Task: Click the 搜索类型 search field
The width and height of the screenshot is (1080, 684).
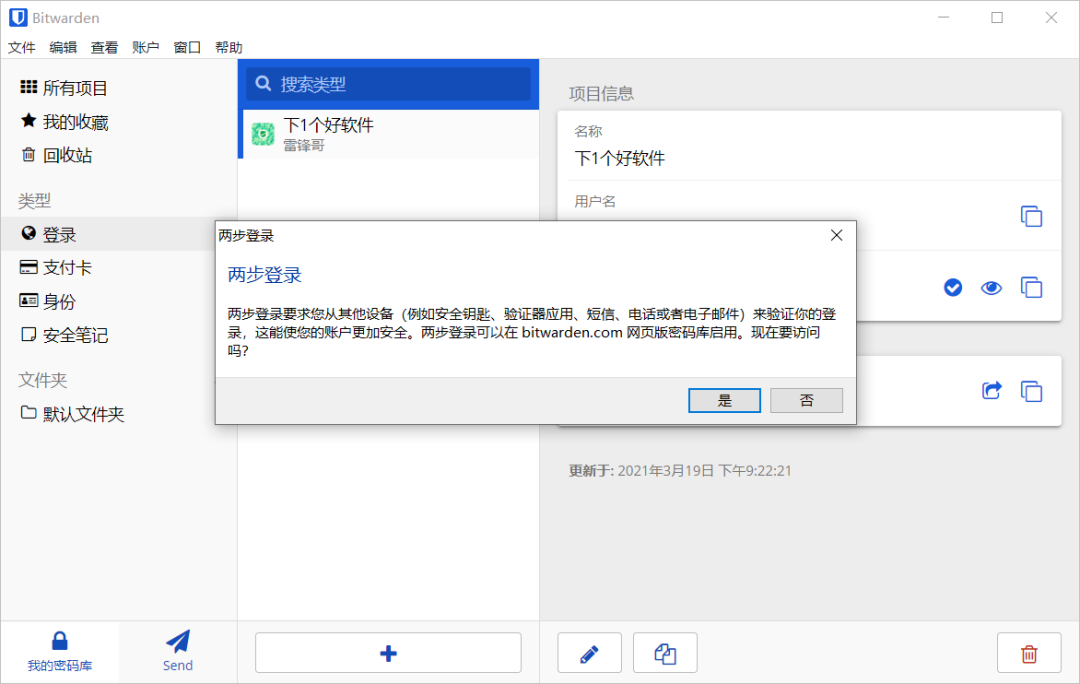Action: [x=388, y=84]
